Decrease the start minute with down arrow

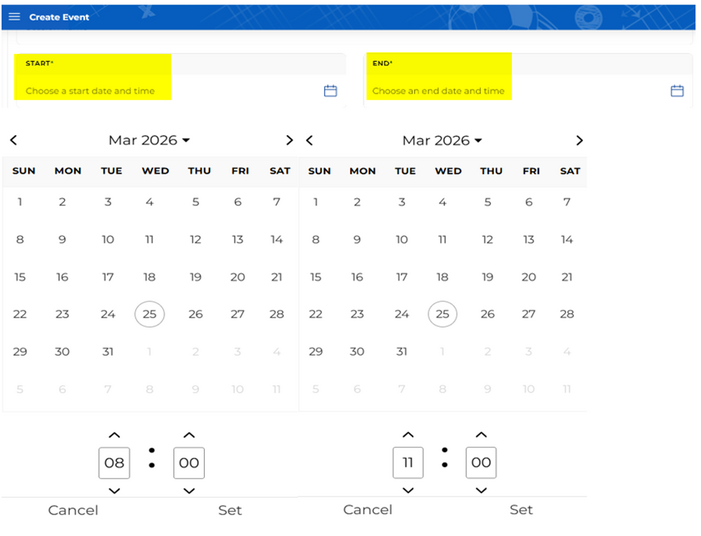(x=188, y=490)
